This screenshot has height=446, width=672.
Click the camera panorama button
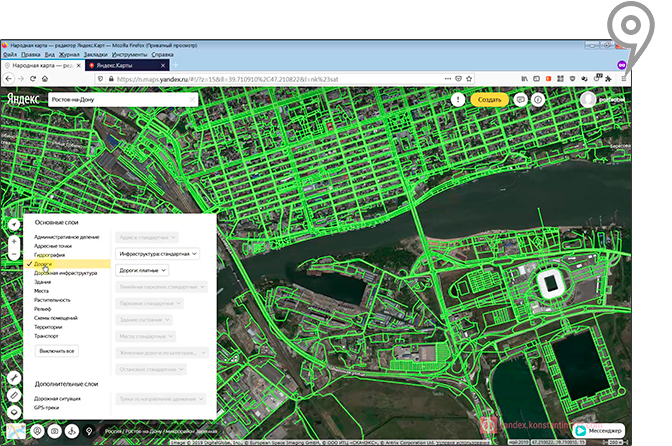(x=54, y=431)
